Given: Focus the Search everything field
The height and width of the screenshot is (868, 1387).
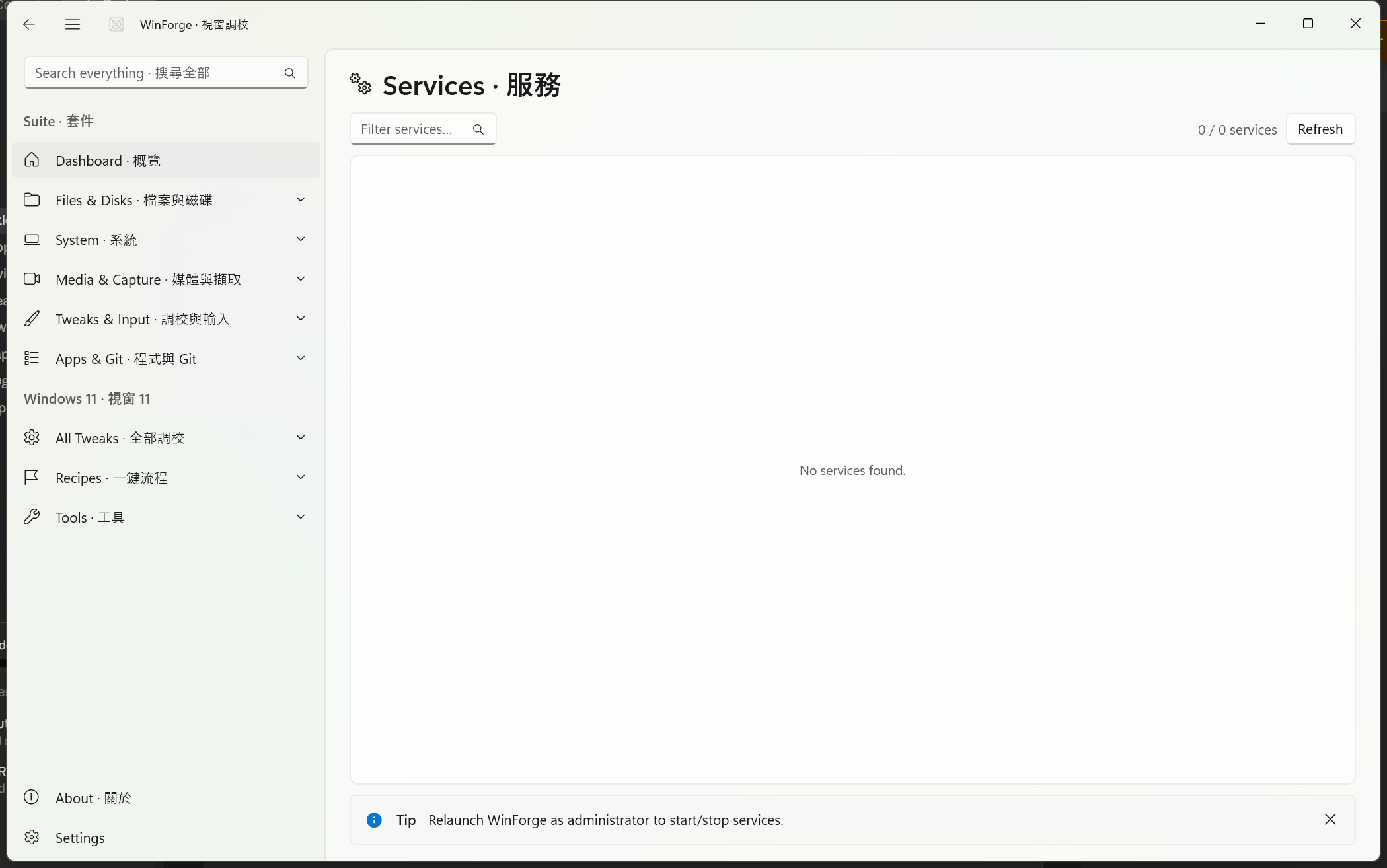Looking at the screenshot, I should tap(166, 73).
